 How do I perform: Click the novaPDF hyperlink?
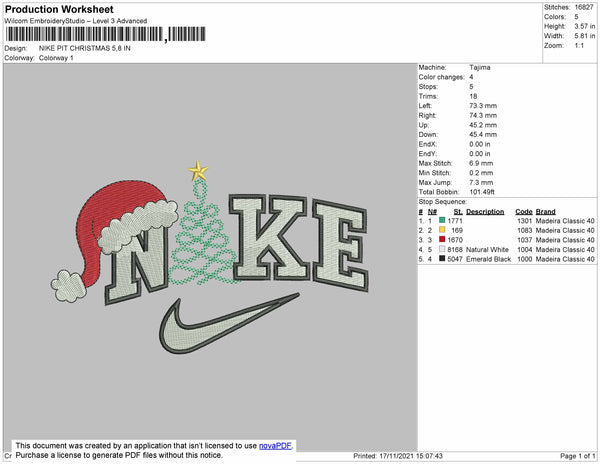[275, 446]
